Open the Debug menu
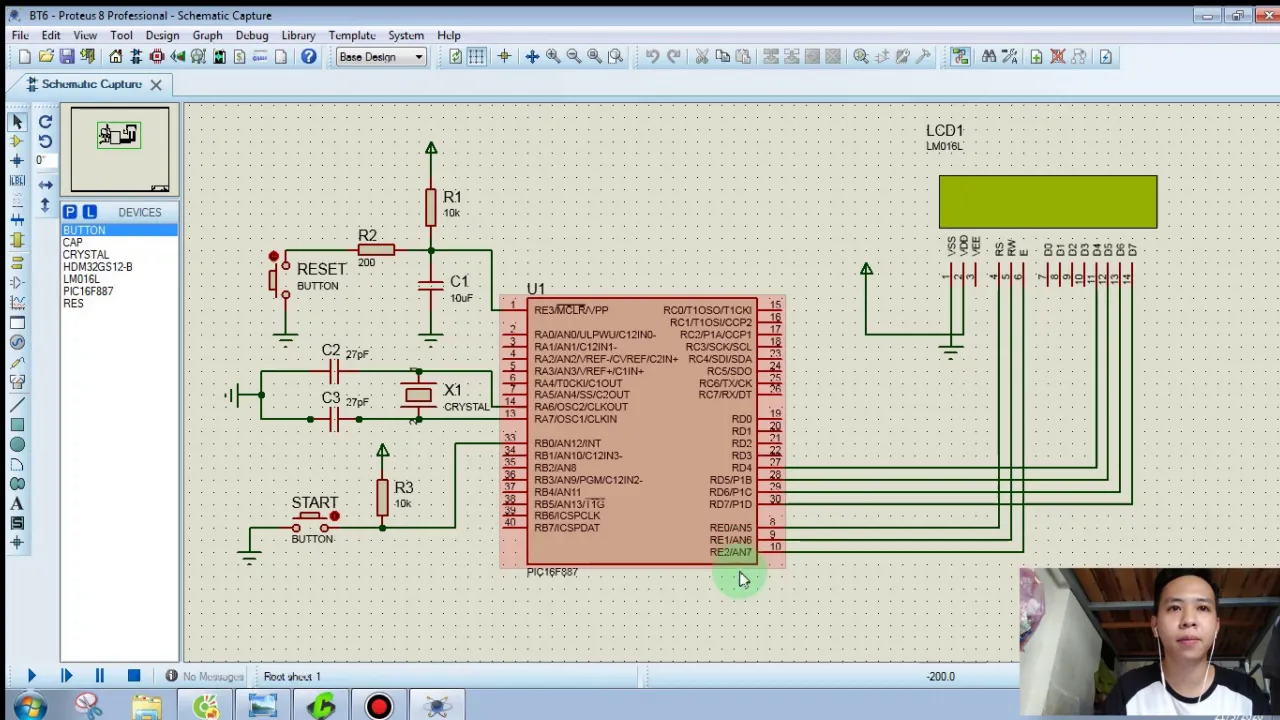Image resolution: width=1280 pixels, height=720 pixels. click(x=251, y=35)
